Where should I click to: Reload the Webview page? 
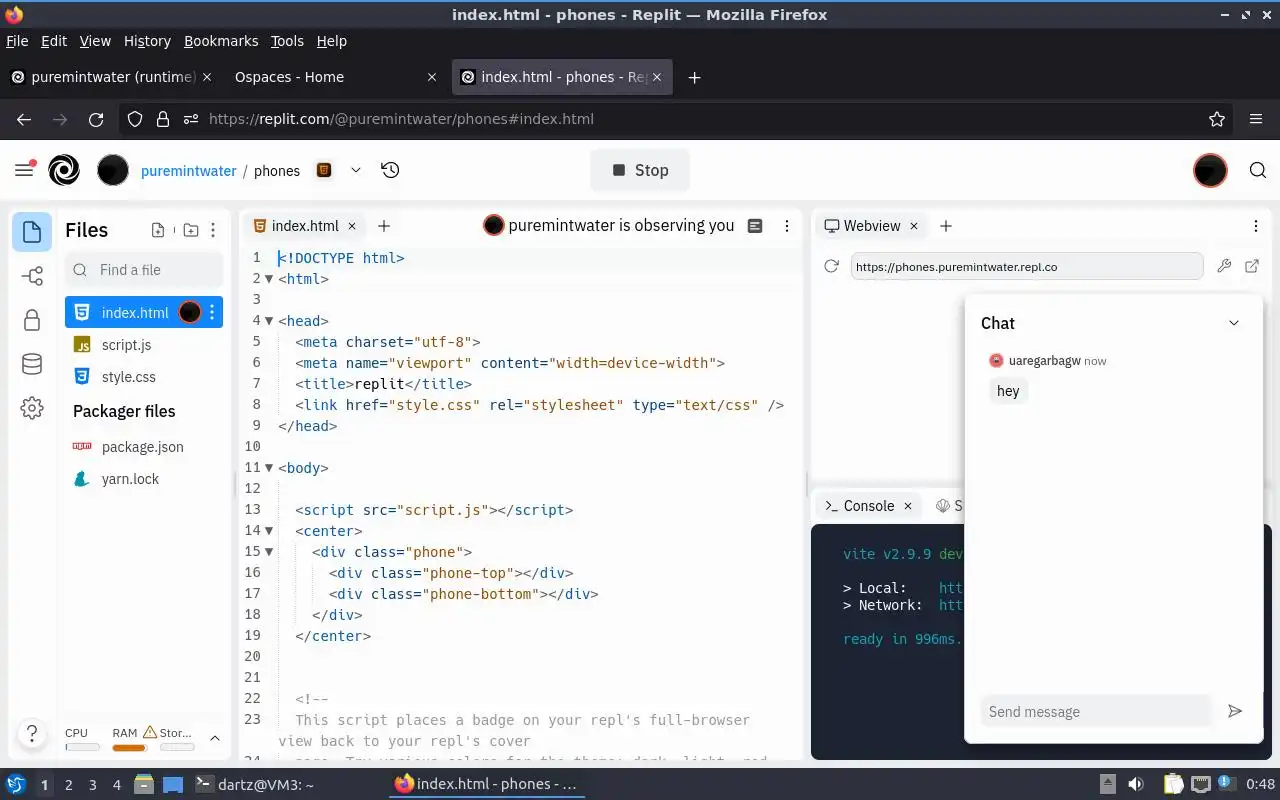tap(831, 266)
